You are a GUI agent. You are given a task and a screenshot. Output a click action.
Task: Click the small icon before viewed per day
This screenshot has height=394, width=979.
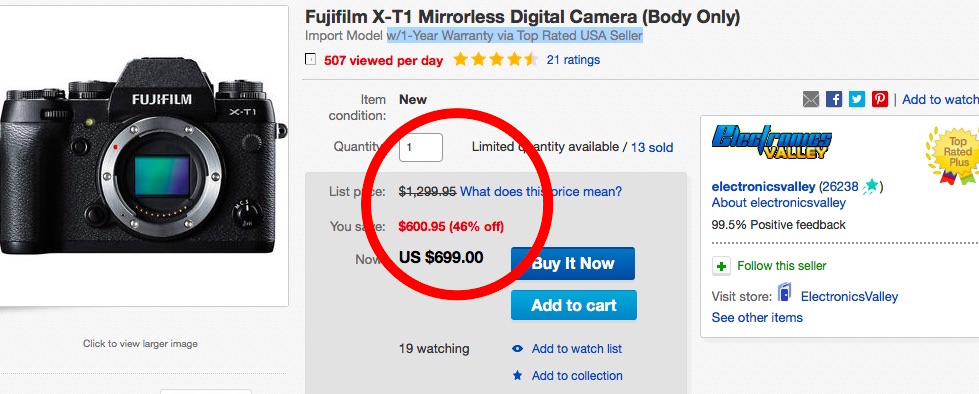(x=310, y=60)
